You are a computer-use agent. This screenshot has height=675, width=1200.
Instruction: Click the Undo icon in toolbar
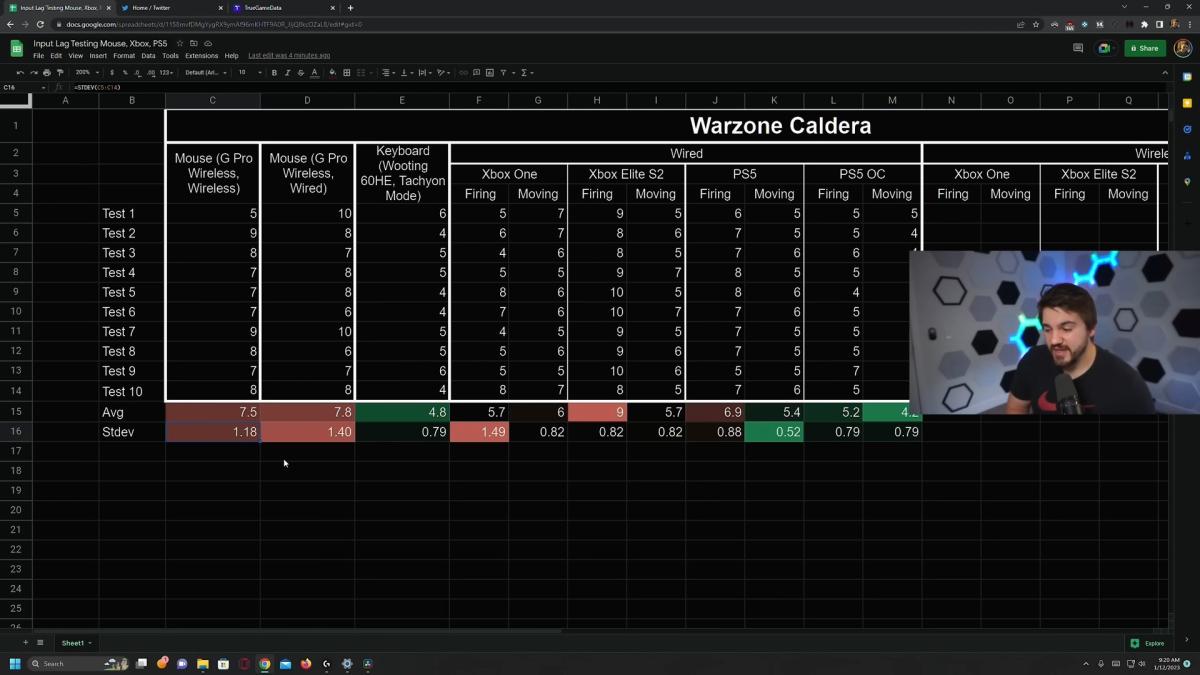click(20, 73)
